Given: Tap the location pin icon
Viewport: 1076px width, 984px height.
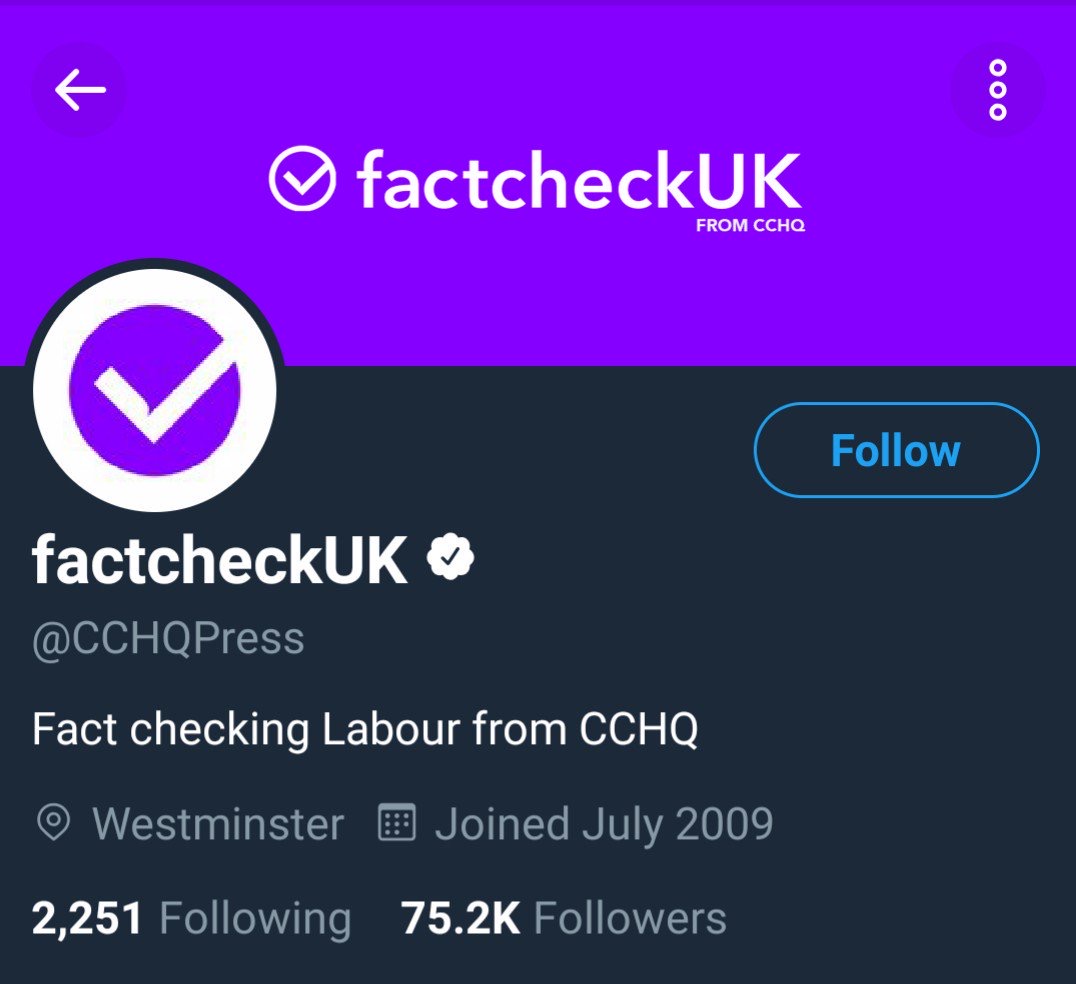Looking at the screenshot, I should (52, 824).
